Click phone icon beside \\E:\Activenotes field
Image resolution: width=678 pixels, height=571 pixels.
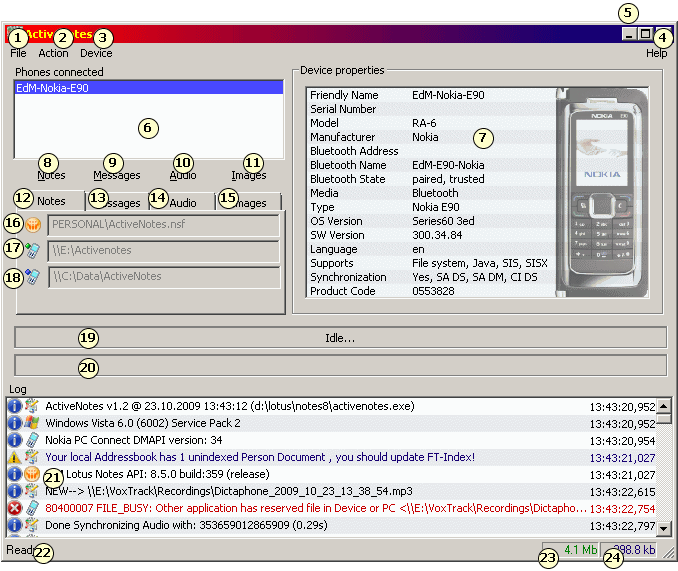click(32, 250)
